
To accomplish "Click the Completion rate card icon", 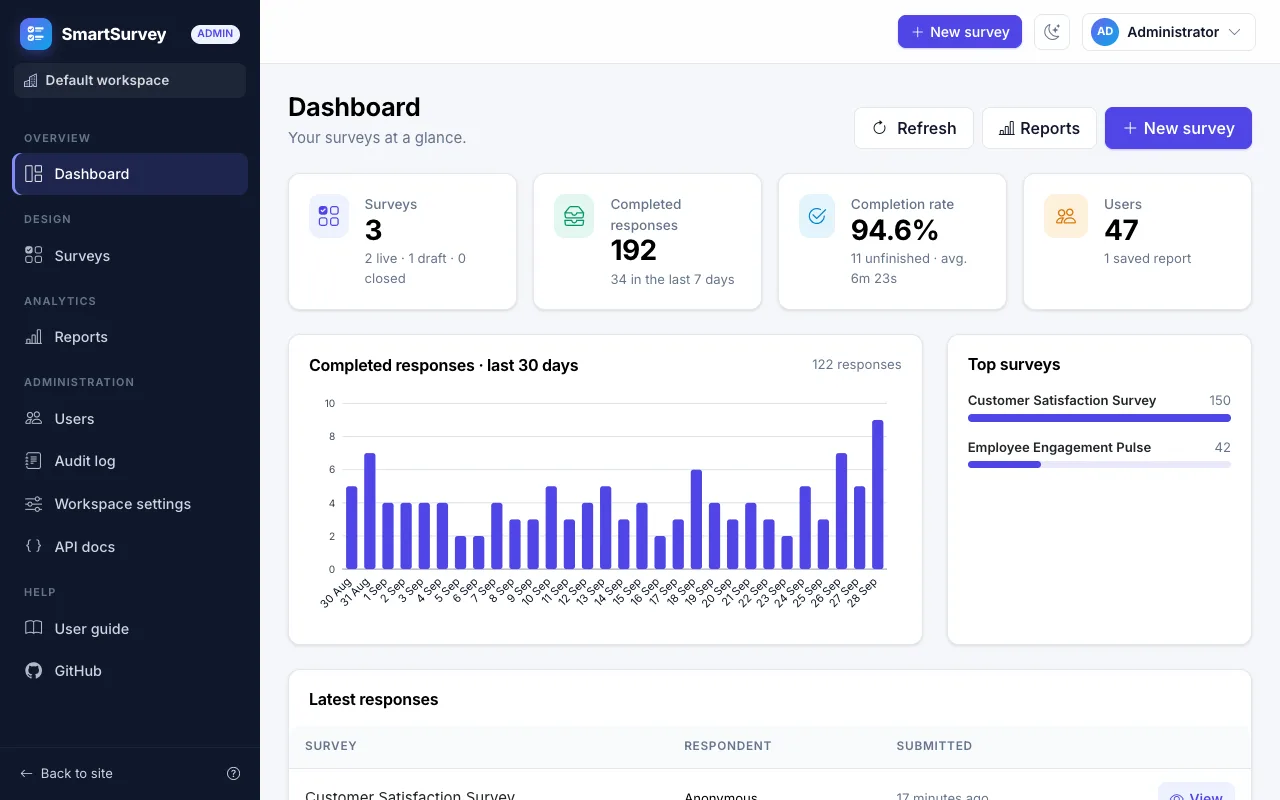I will pyautogui.click(x=817, y=216).
